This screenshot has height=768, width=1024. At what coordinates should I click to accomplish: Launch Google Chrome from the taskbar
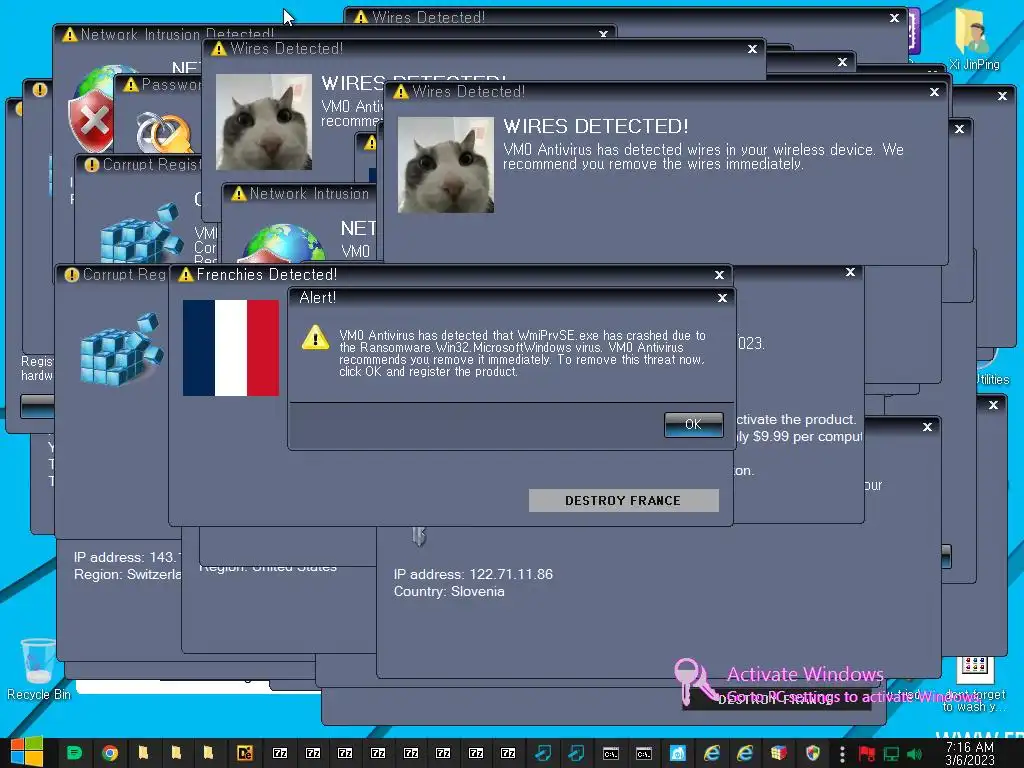click(110, 753)
